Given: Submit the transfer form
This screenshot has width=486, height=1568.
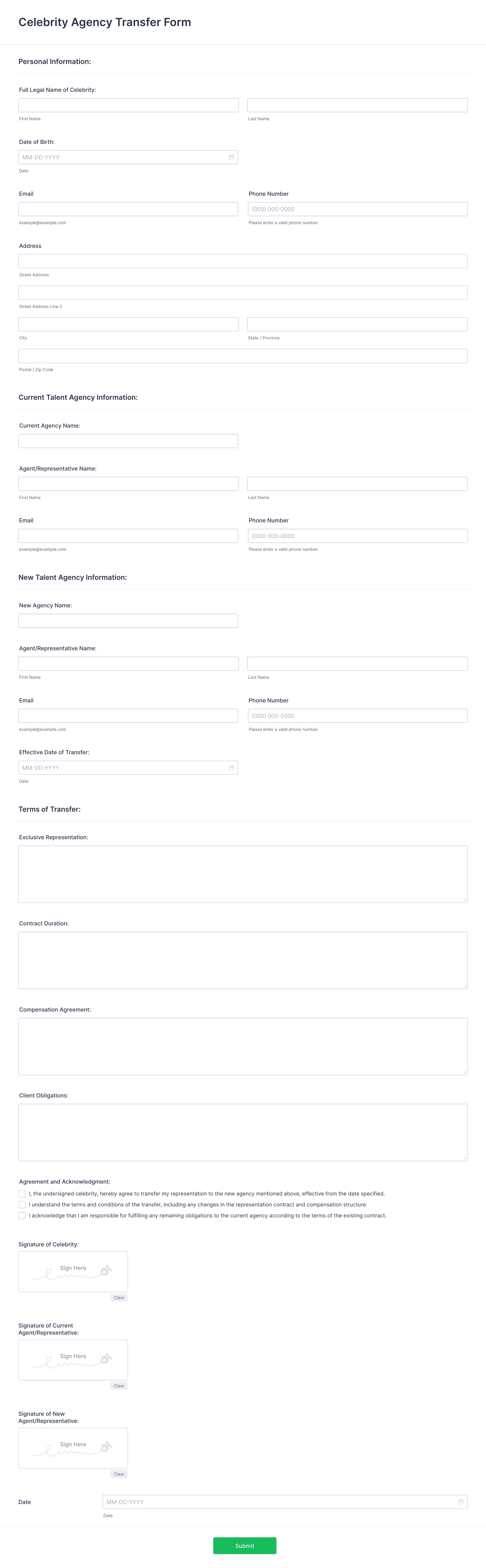Looking at the screenshot, I should pos(244,1545).
